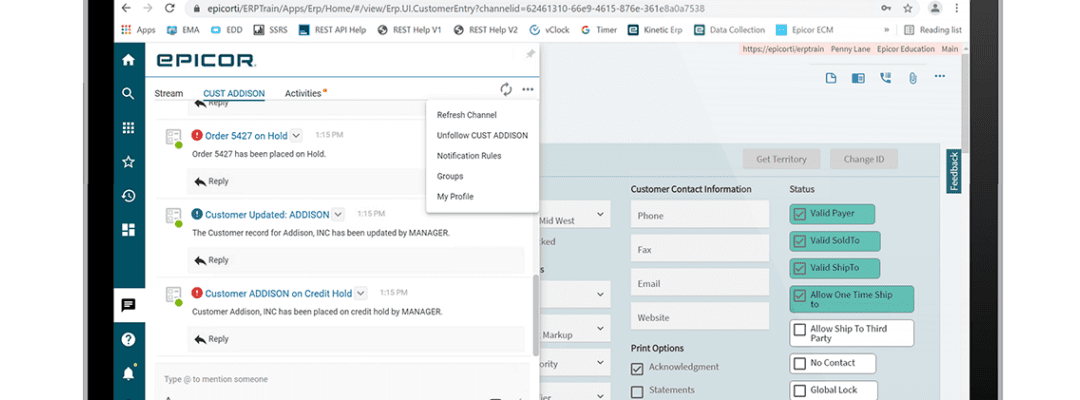
Task: Click the message box 'Type @ to mention someone'
Action: tap(342, 379)
